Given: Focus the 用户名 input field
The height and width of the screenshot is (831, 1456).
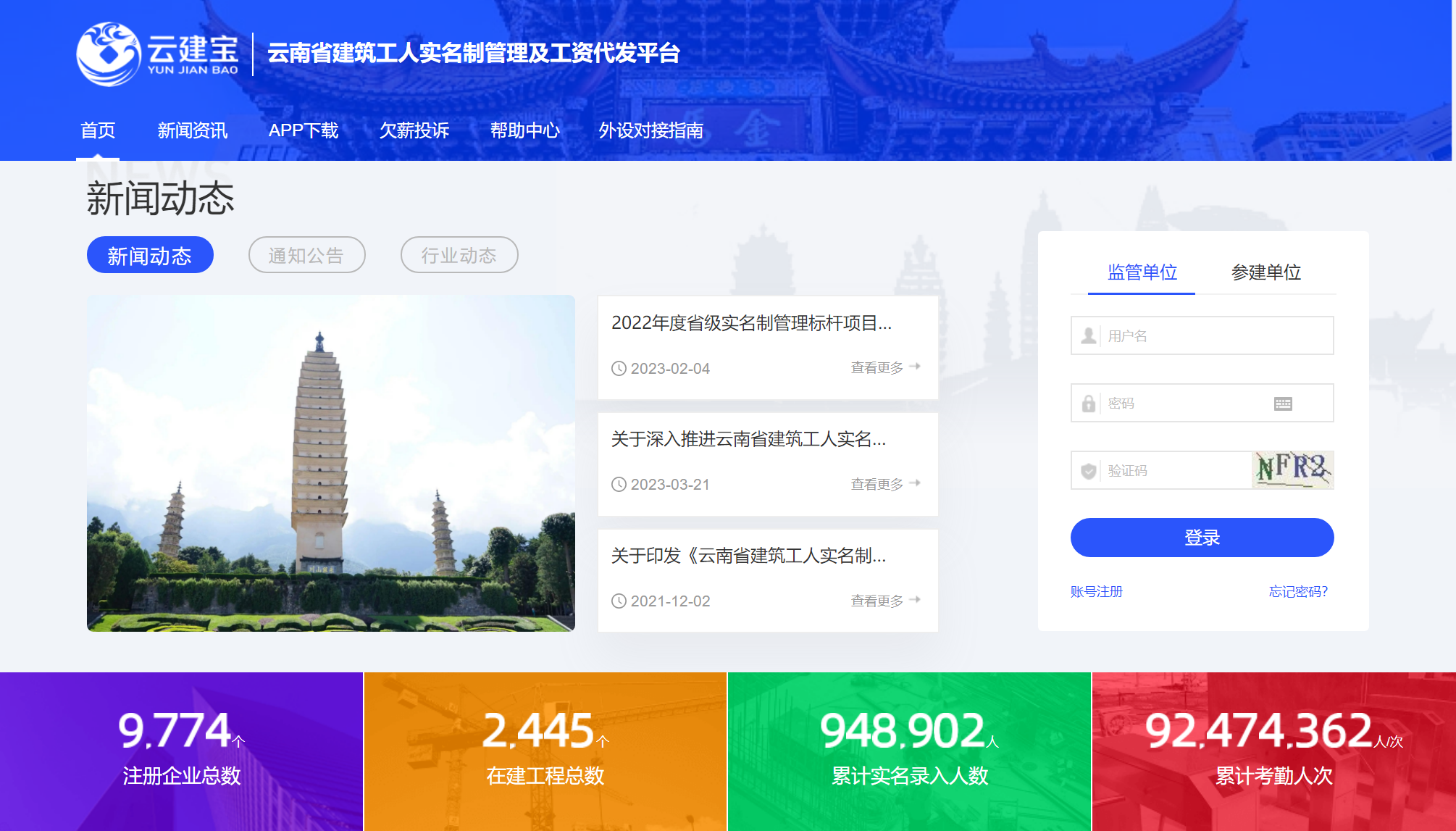Looking at the screenshot, I should [x=1216, y=335].
